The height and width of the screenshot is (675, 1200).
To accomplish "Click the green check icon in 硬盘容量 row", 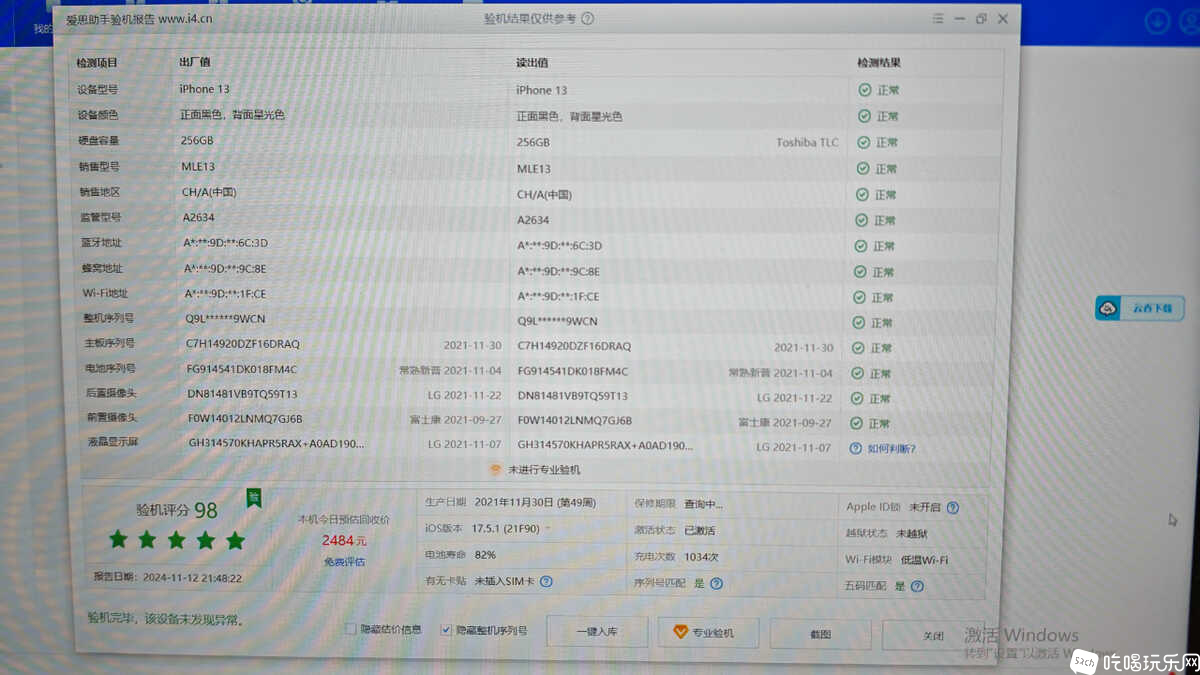I will click(x=863, y=142).
